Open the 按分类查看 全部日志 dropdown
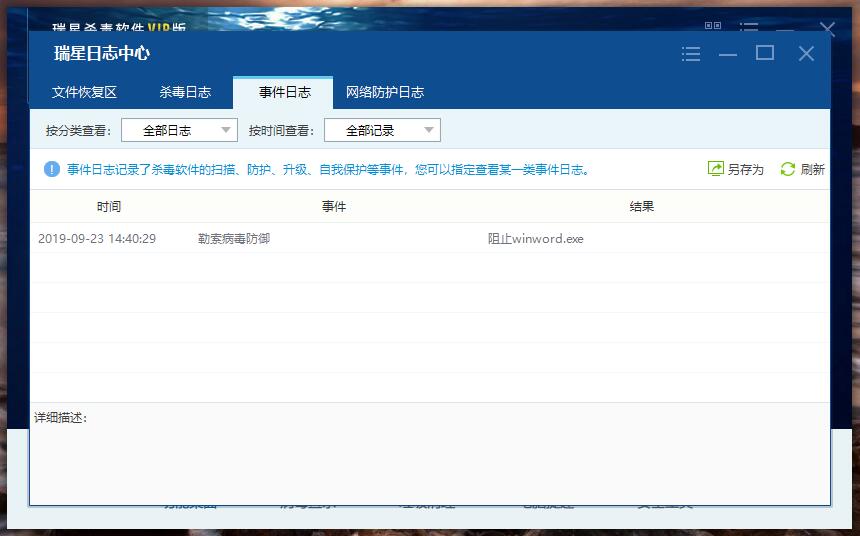The width and height of the screenshot is (860, 536). (179, 130)
